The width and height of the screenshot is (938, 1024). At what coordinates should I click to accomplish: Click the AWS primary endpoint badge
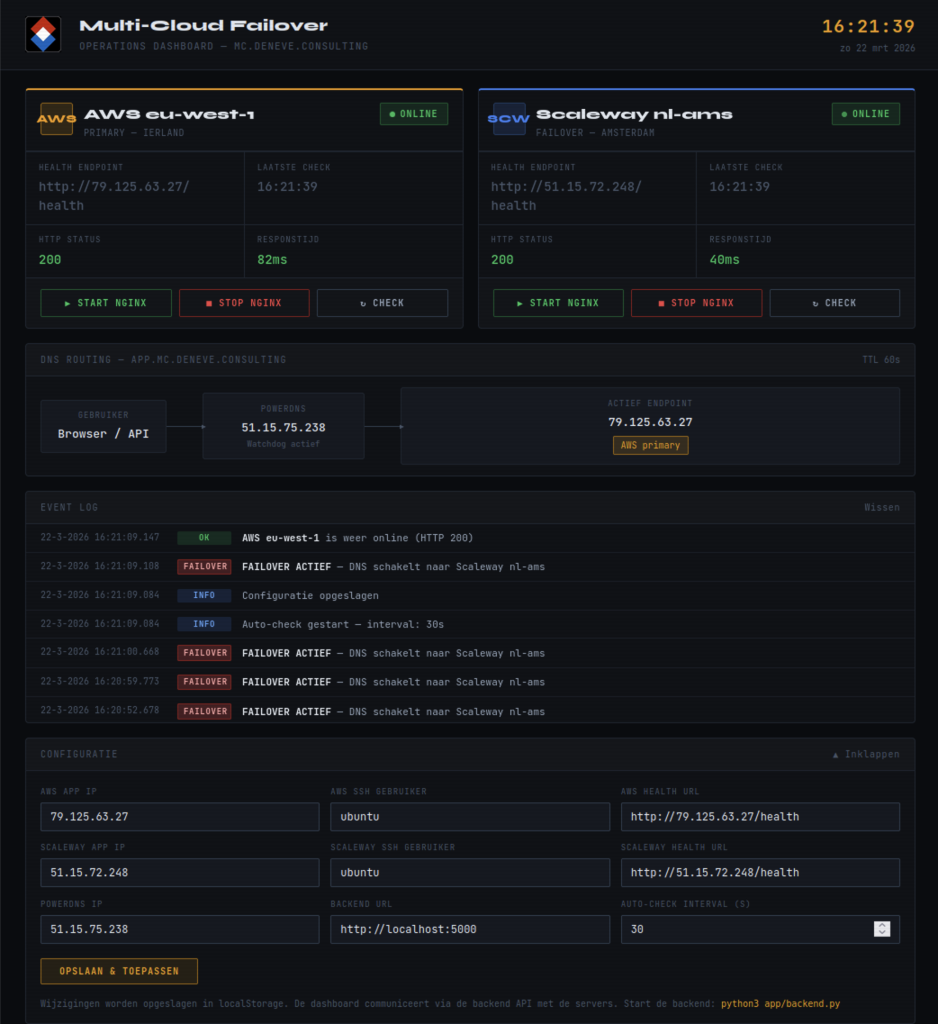(650, 445)
